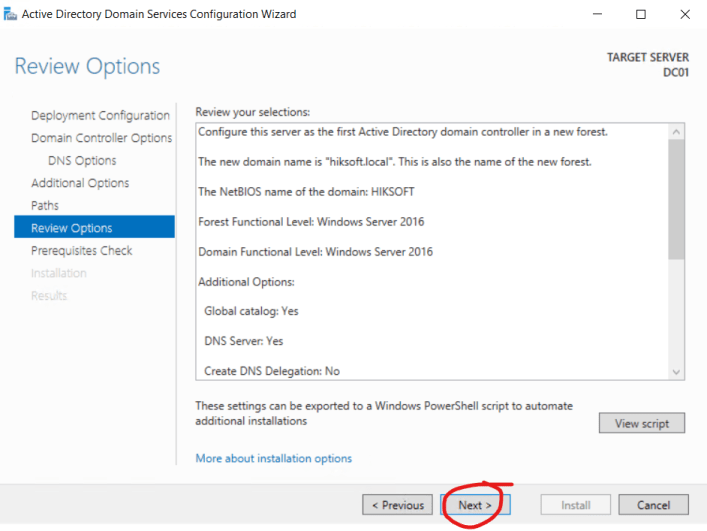Image resolution: width=707 pixels, height=531 pixels.
Task: Open More about installation options link
Action: (x=273, y=458)
